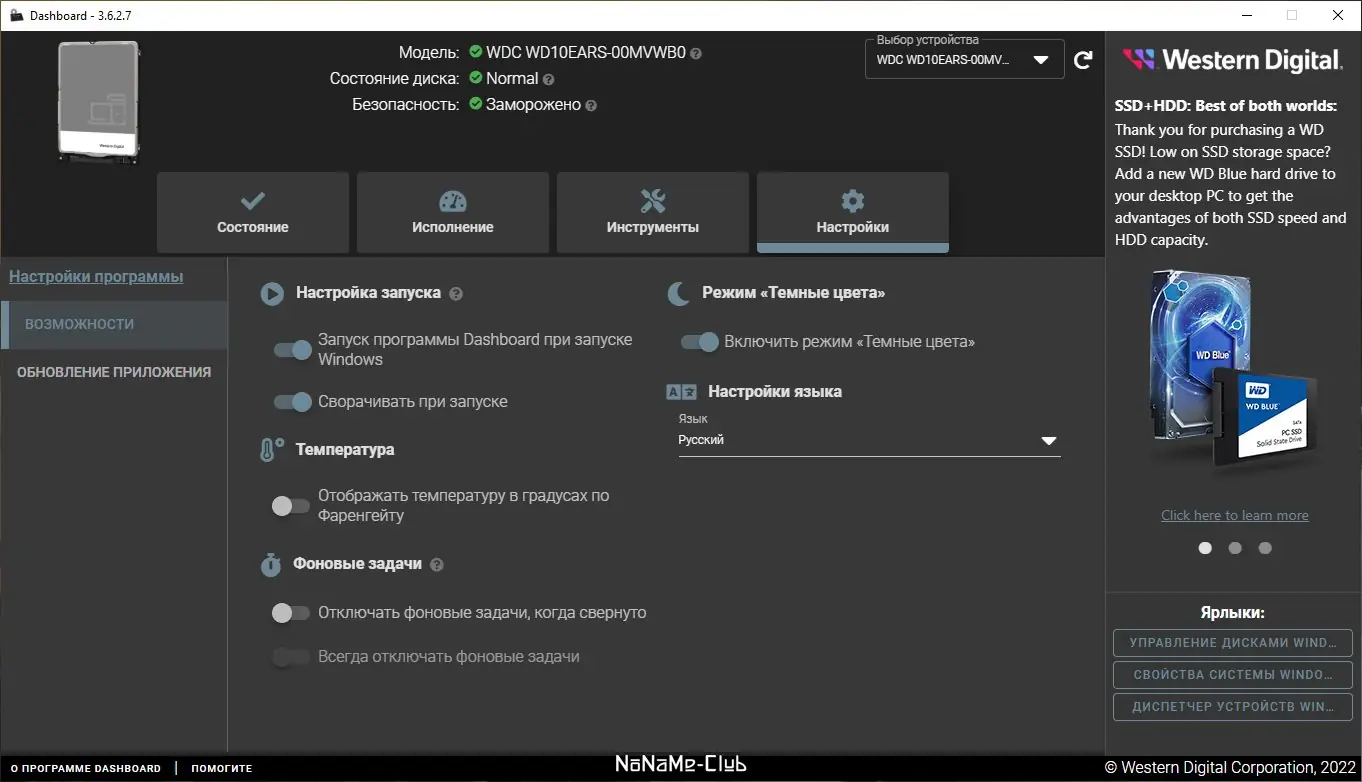This screenshot has width=1362, height=782.
Task: Click the thermometer icon beside Температура
Action: pos(270,449)
